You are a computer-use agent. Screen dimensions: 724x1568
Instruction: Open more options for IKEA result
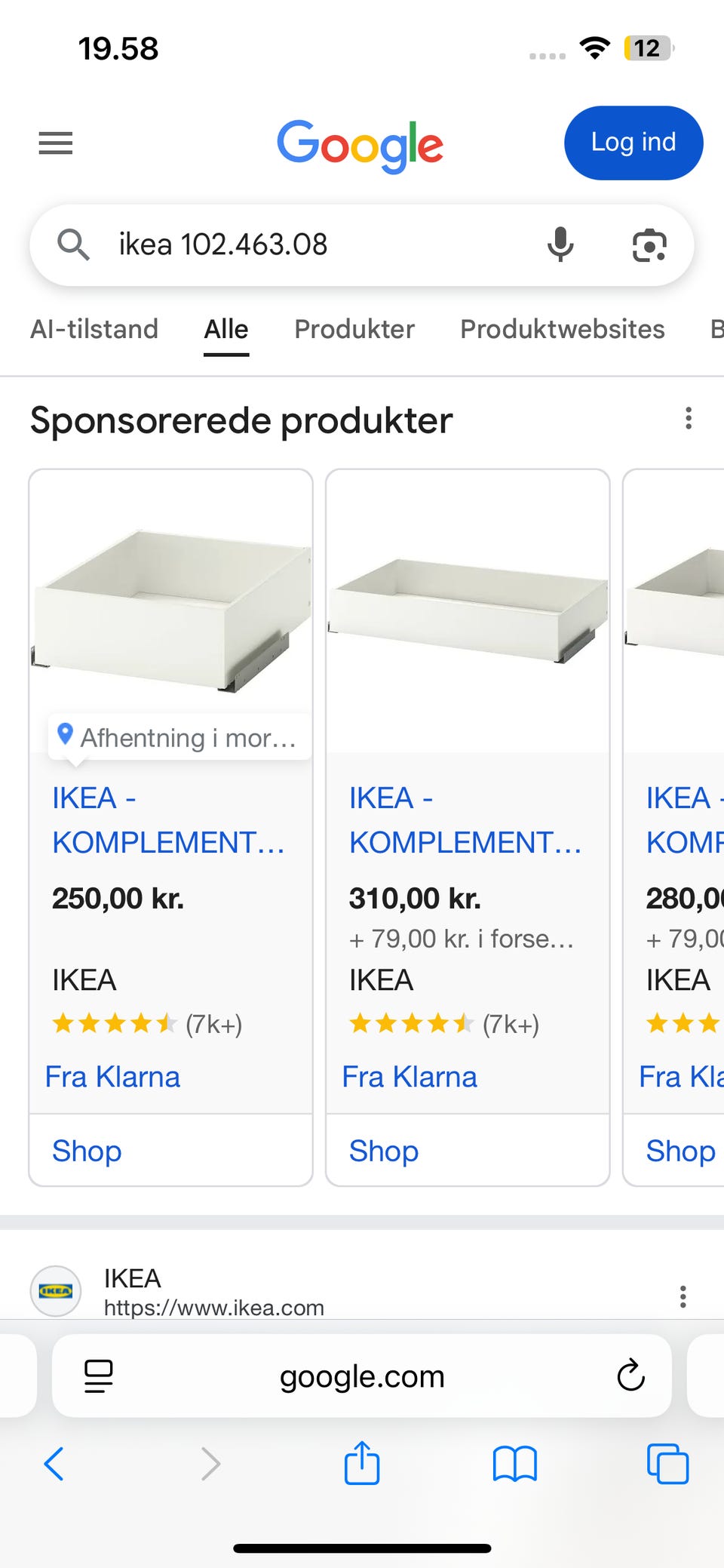point(683,1296)
